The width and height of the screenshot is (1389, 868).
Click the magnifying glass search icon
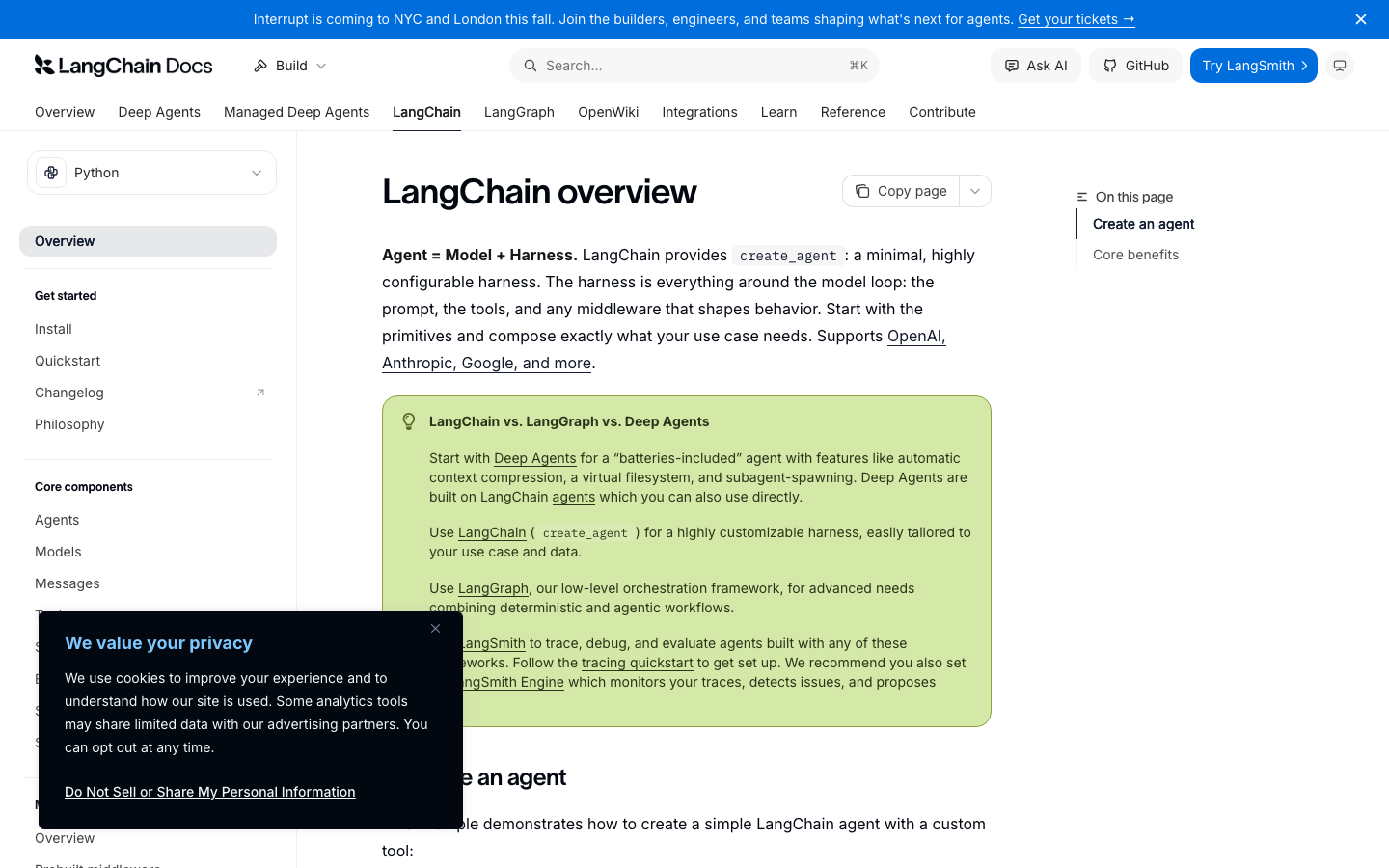[530, 66]
